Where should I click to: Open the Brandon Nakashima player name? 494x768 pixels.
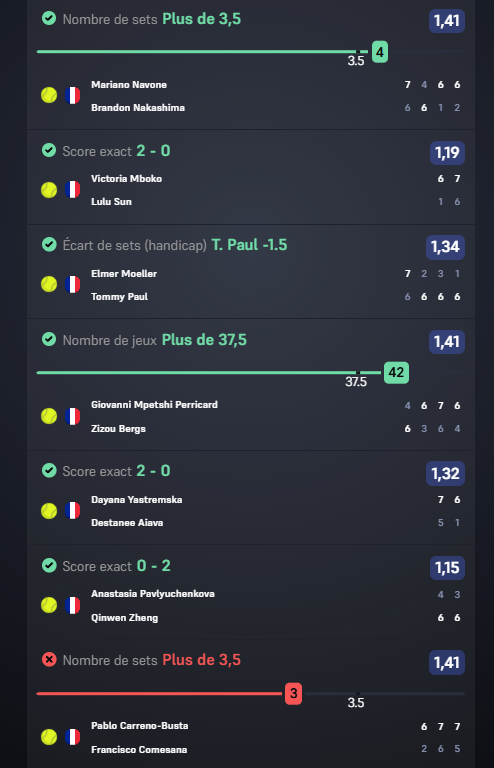pos(138,108)
